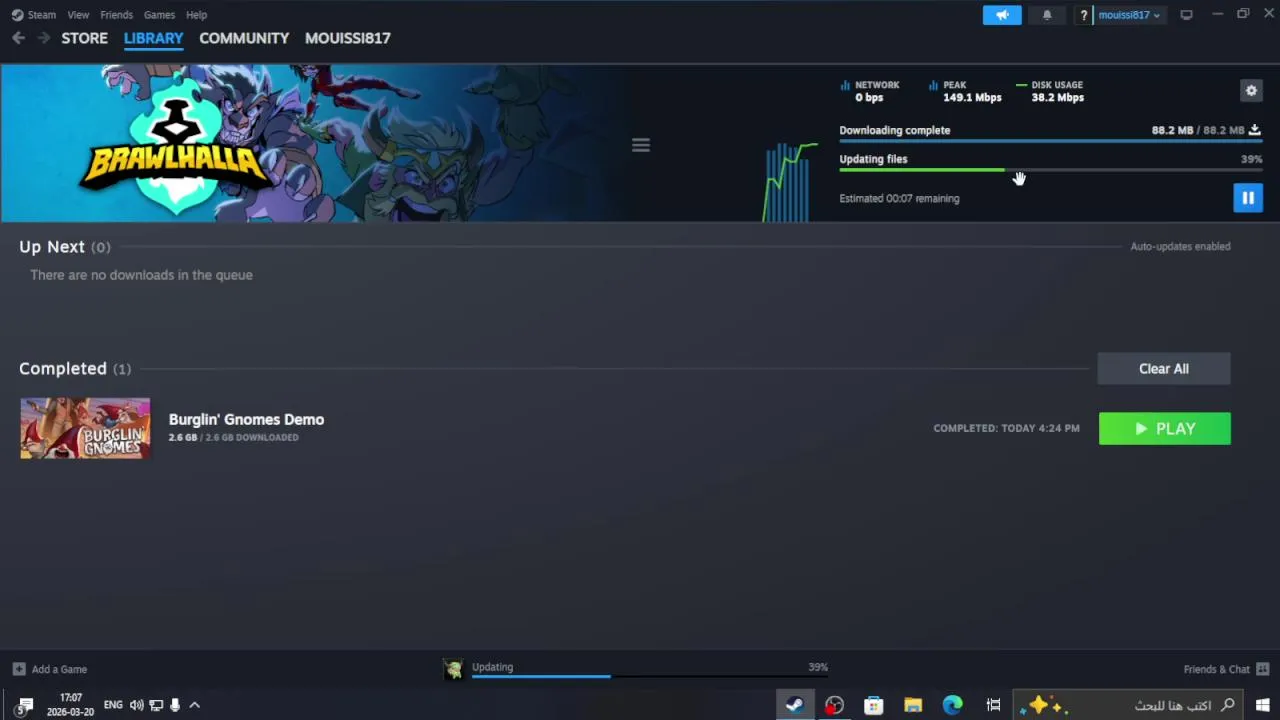Open the Brawlhalla download options menu icon
The width and height of the screenshot is (1280, 720).
(641, 145)
